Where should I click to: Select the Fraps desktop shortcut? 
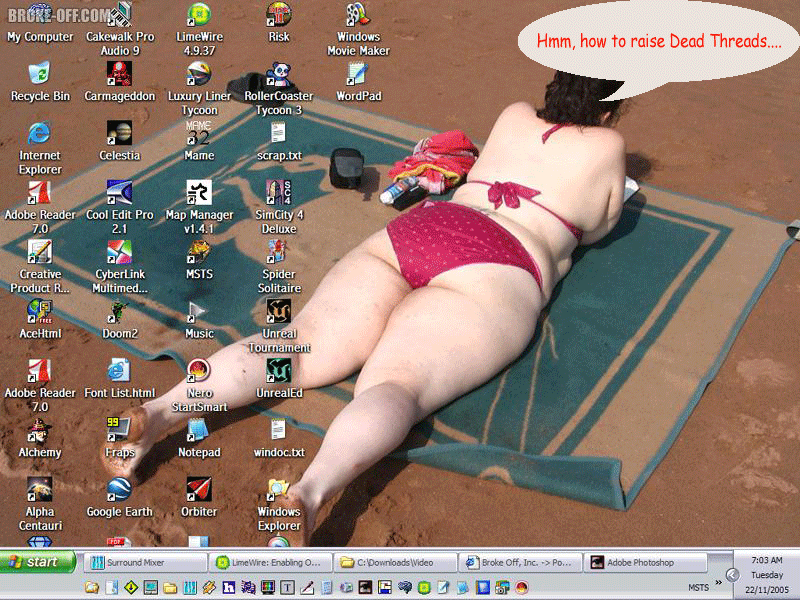[119, 431]
